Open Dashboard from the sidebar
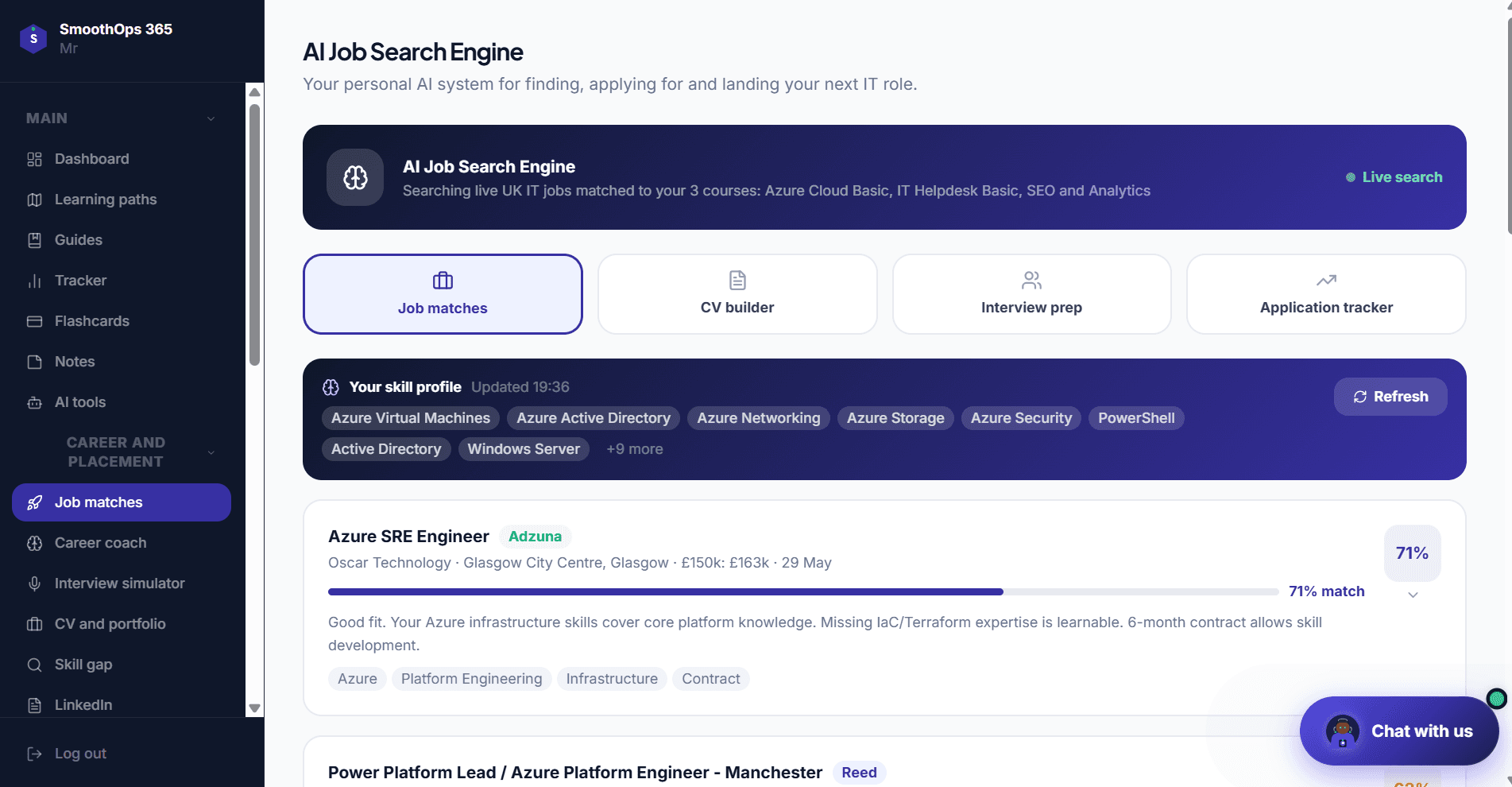The height and width of the screenshot is (787, 1512). point(122,159)
